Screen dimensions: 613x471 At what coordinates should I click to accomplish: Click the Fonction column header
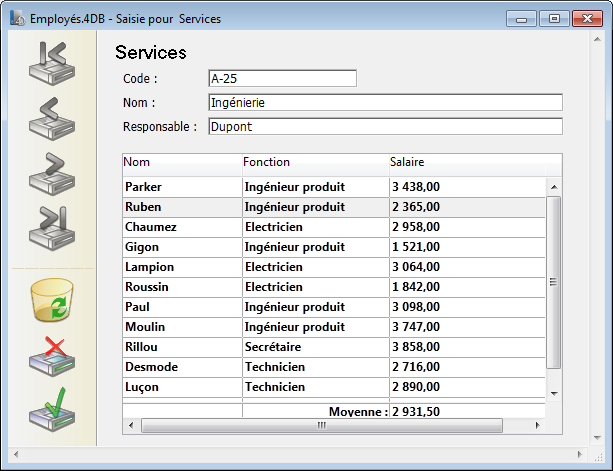pyautogui.click(x=314, y=162)
